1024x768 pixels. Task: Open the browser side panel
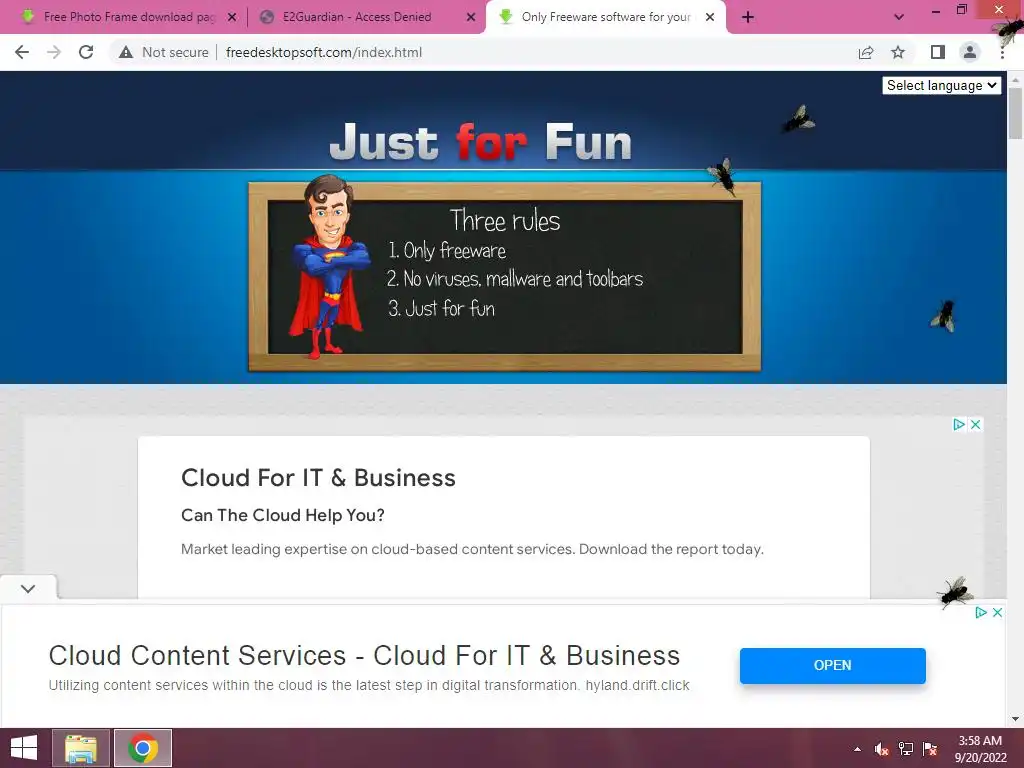pyautogui.click(x=938, y=52)
